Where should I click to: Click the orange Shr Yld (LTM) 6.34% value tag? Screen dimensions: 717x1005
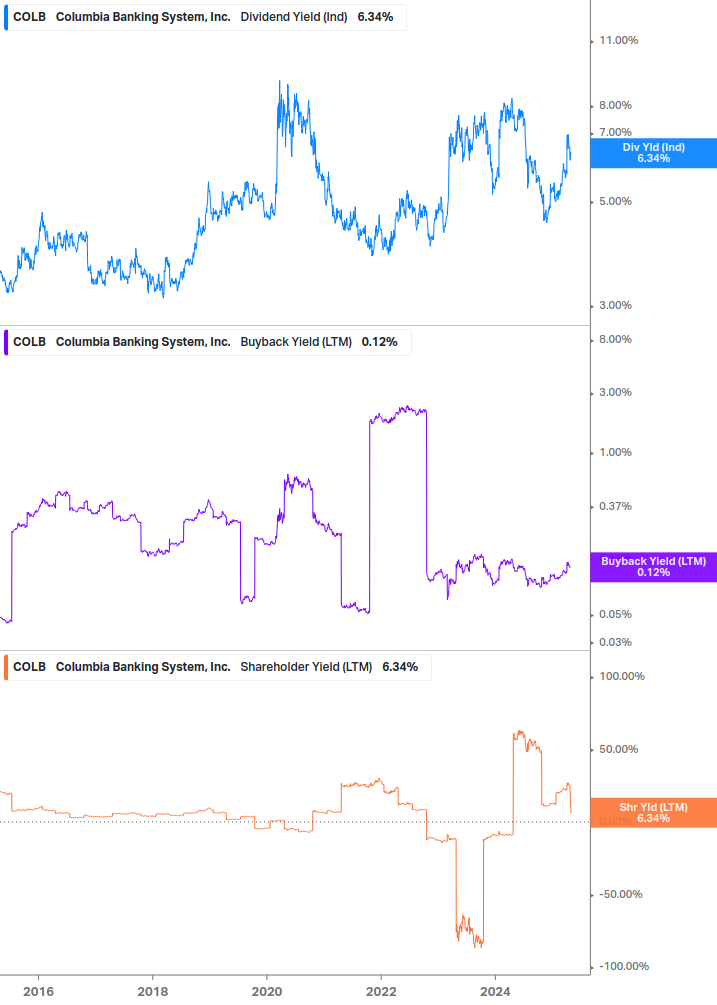tap(654, 813)
